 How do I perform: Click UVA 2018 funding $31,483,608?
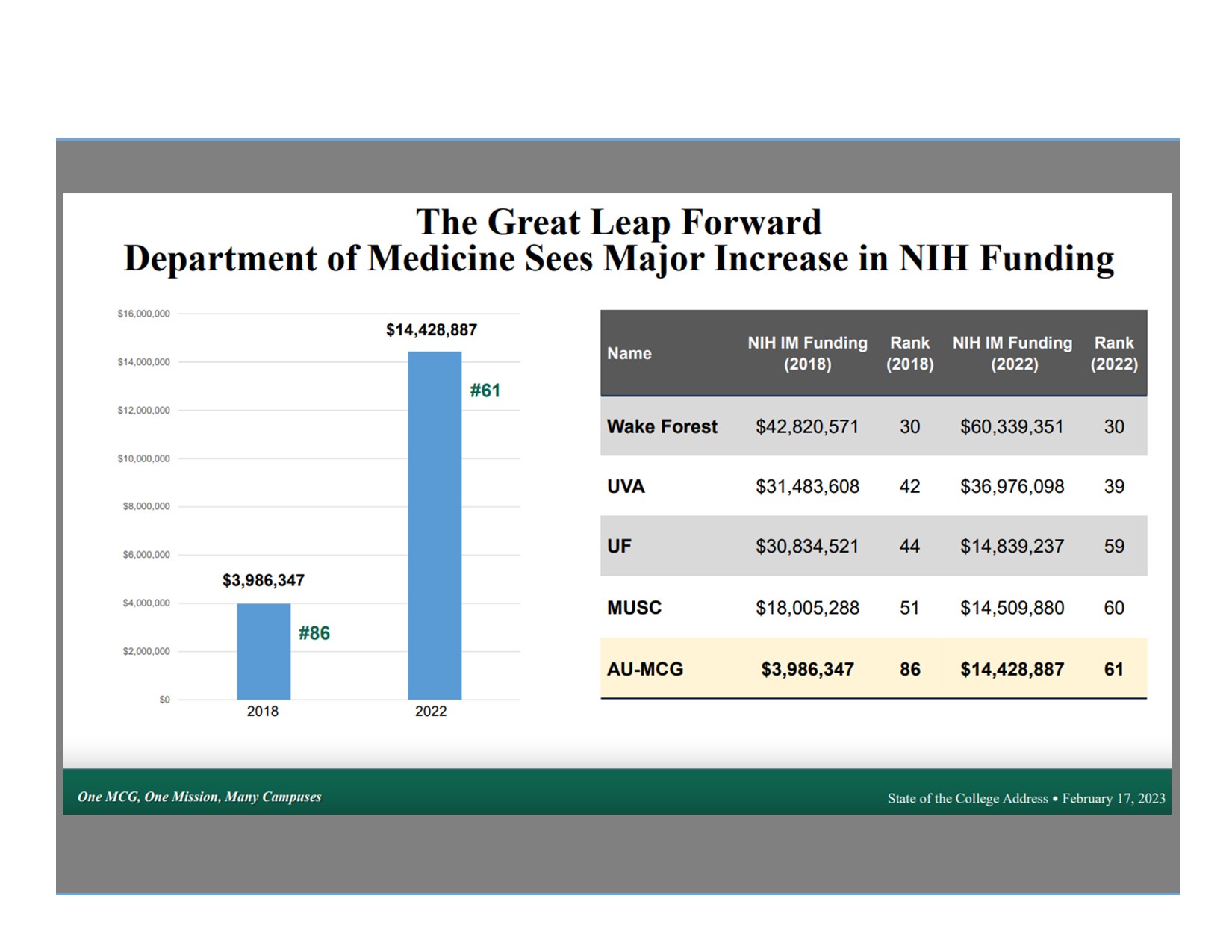807,486
